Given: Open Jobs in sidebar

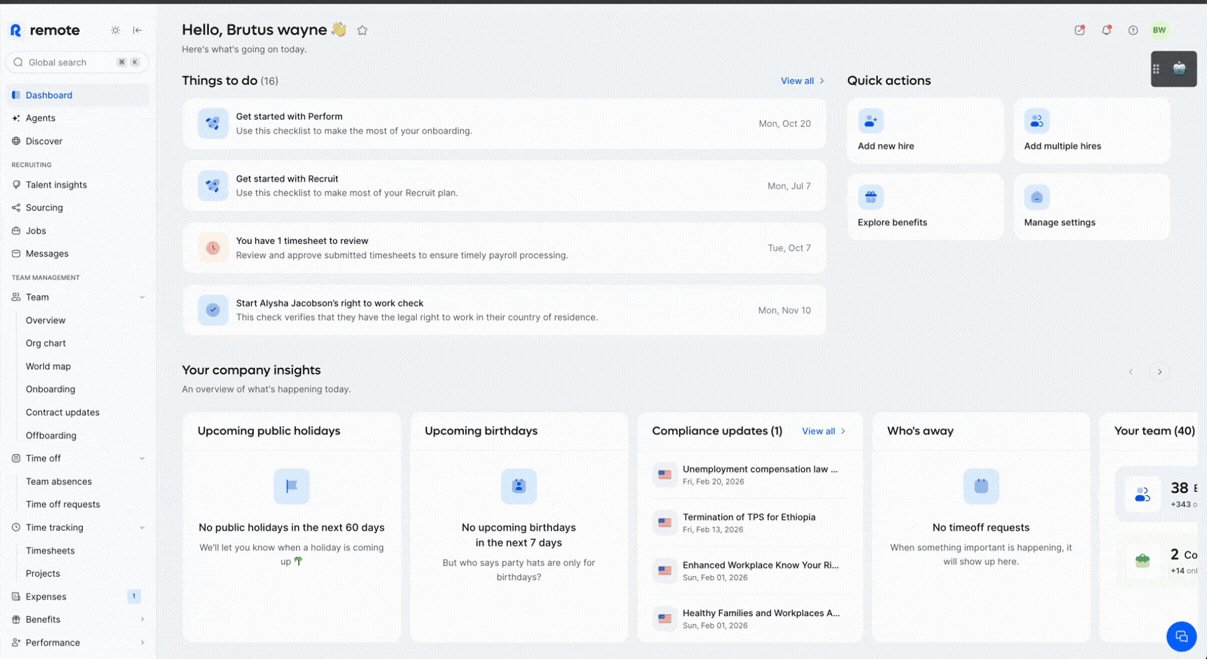Looking at the screenshot, I should (x=77, y=231).
